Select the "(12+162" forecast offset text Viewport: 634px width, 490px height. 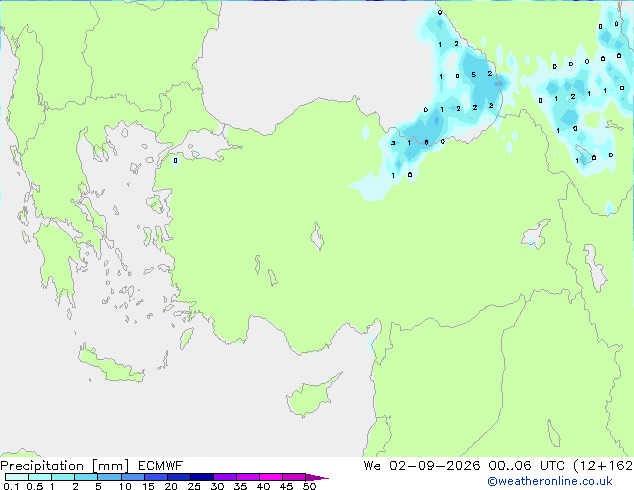[x=603, y=466]
